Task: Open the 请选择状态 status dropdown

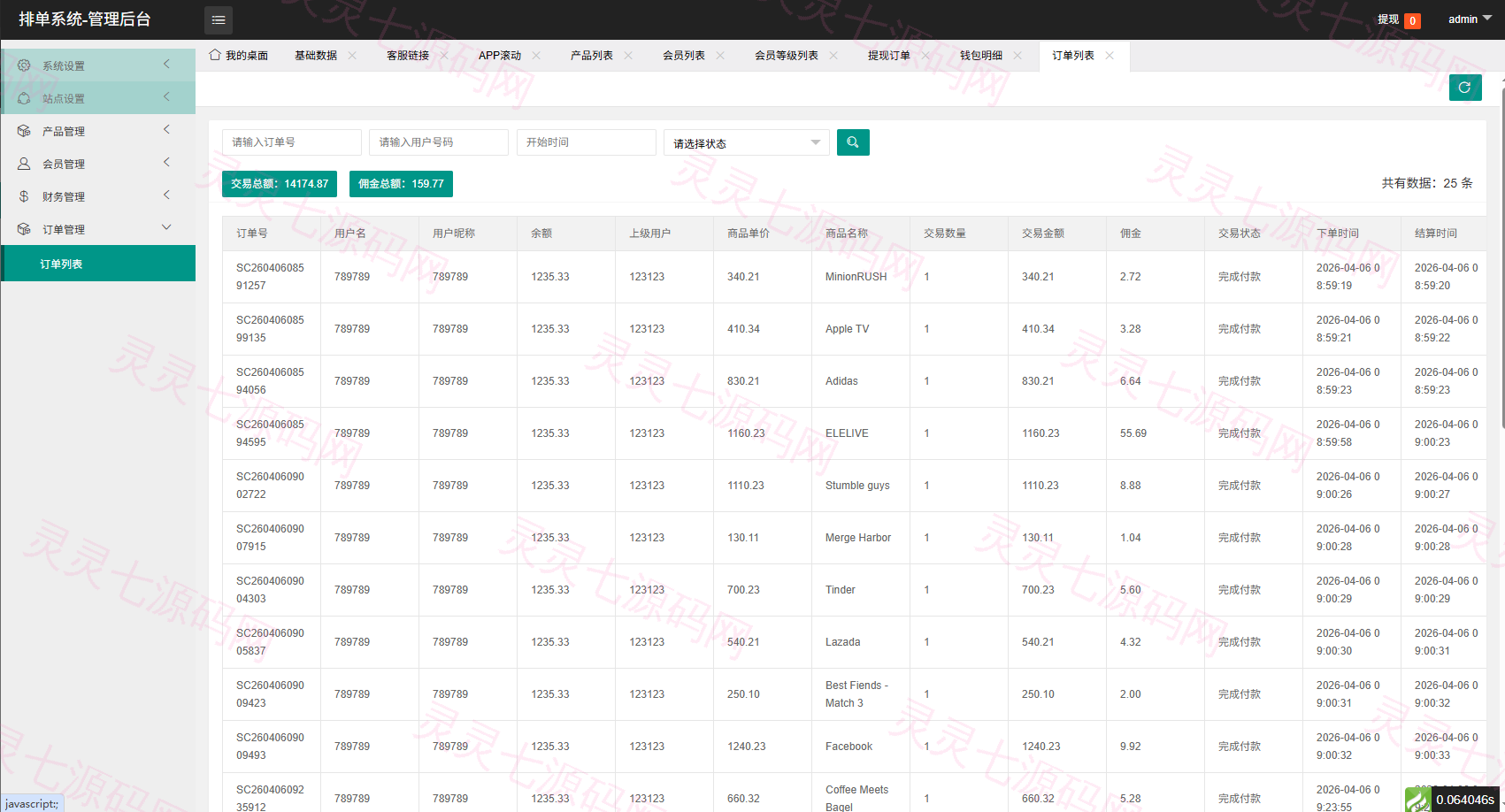Action: pyautogui.click(x=747, y=142)
